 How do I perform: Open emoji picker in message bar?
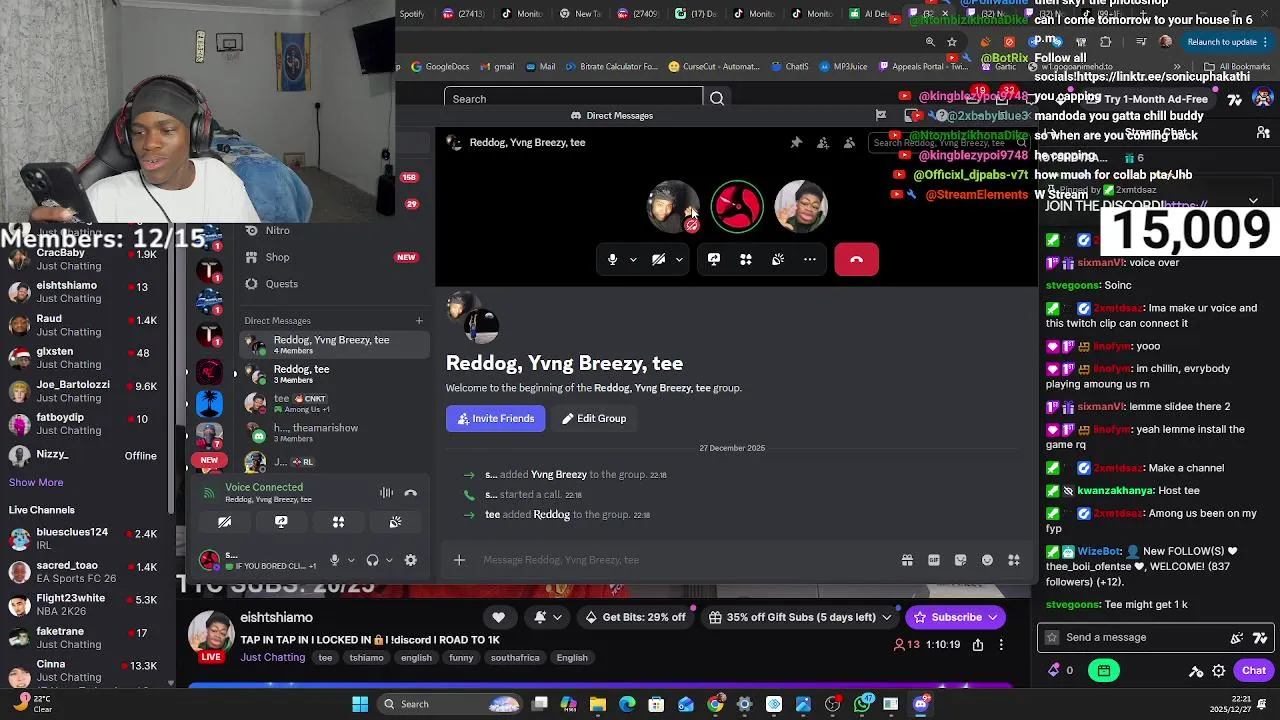pyautogui.click(x=987, y=560)
